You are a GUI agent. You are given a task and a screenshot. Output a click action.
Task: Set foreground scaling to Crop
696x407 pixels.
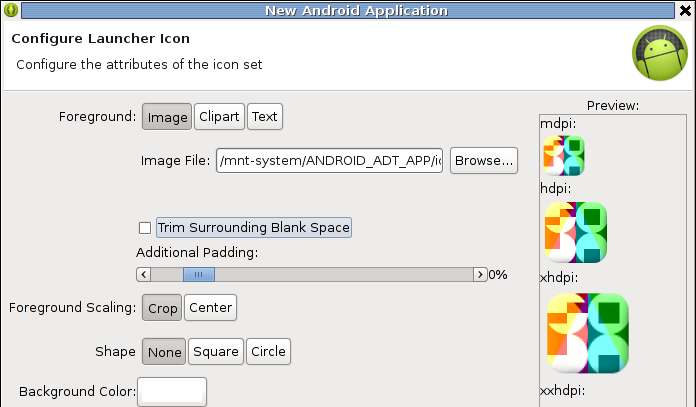[x=162, y=308]
